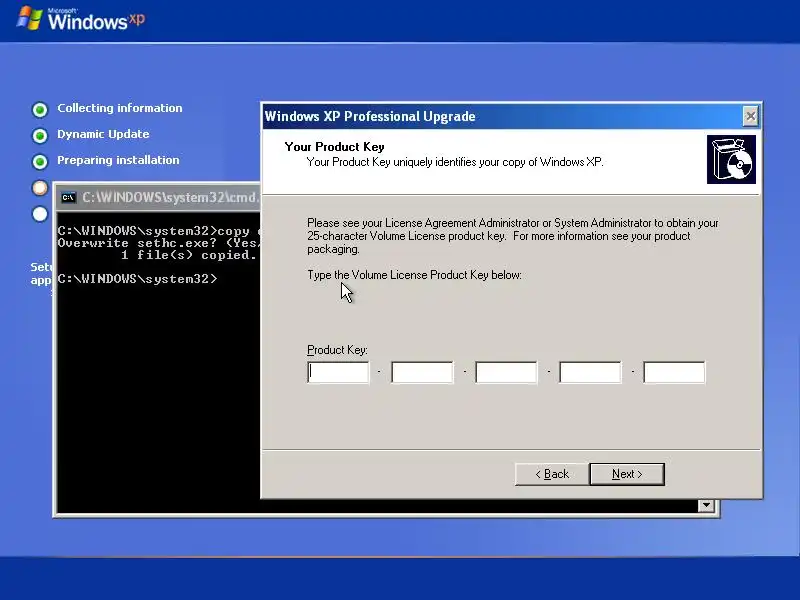Click the Windows XP logo flag

[x=29, y=18]
